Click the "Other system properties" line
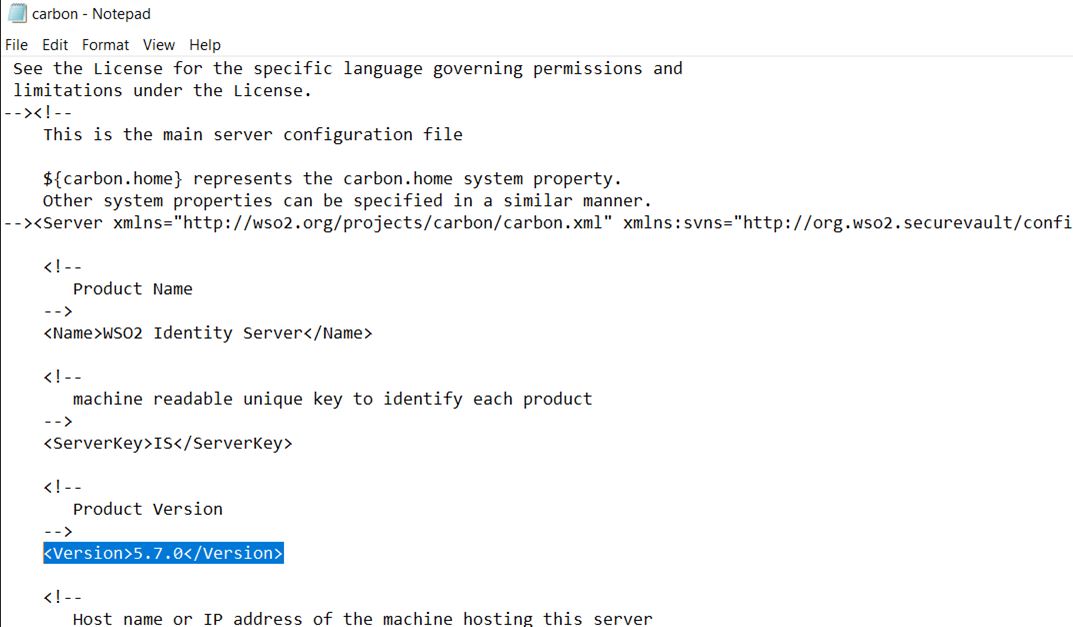 click(x=347, y=201)
